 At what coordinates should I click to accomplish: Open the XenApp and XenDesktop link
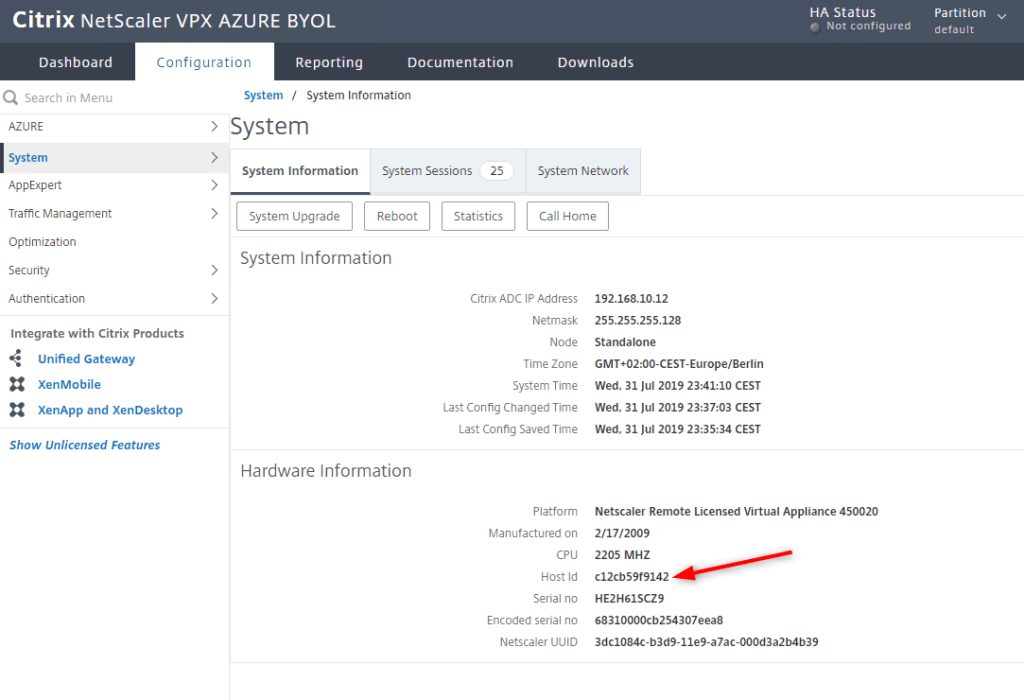tap(110, 409)
